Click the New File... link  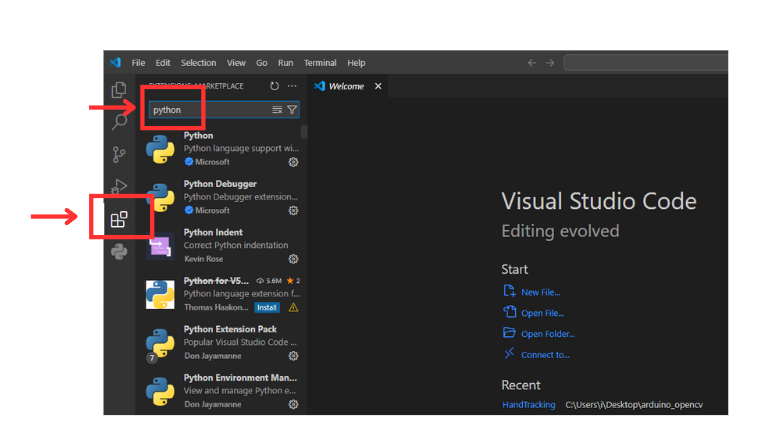pos(540,293)
